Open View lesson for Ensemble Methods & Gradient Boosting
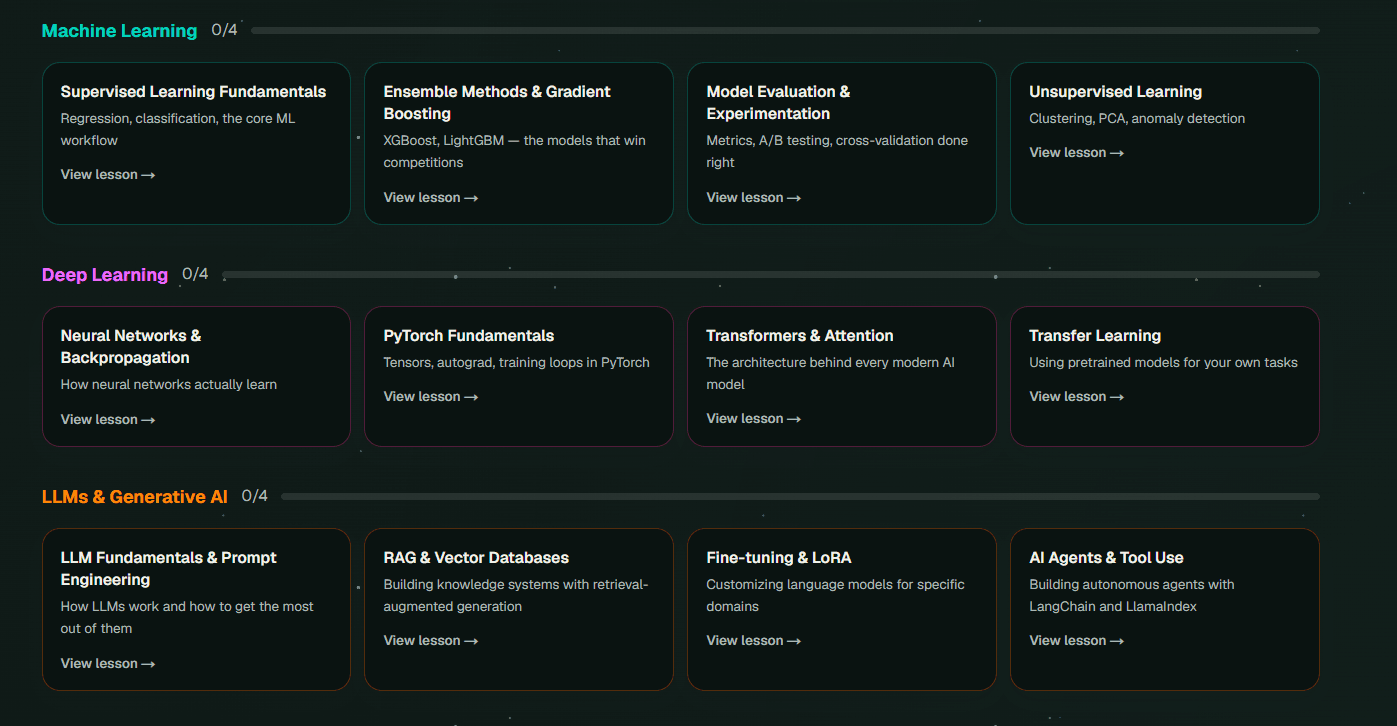Viewport: 1397px width, 726px height. [431, 198]
